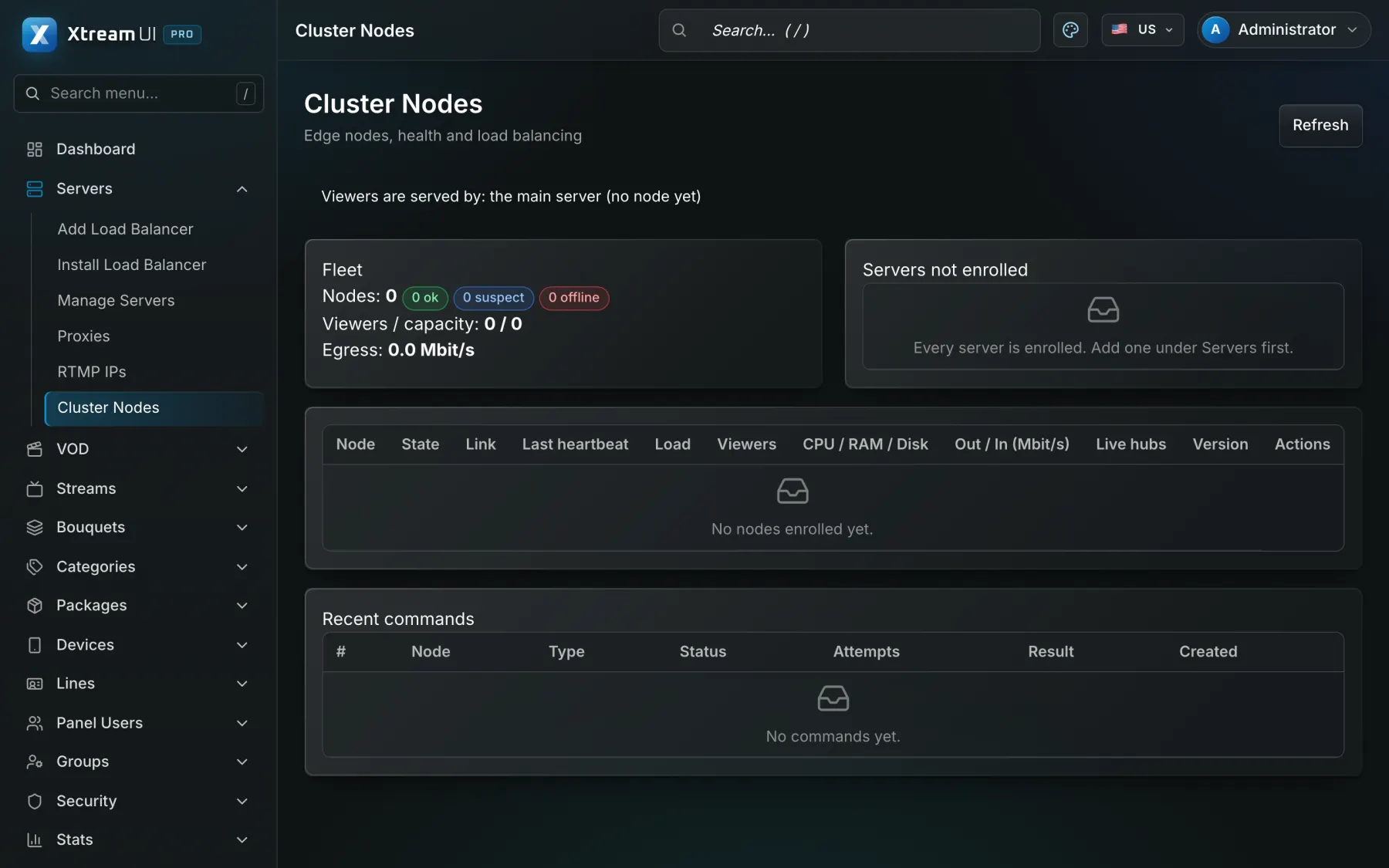Click the Xtream UI logo icon
This screenshot has height=868, width=1389.
point(39,34)
